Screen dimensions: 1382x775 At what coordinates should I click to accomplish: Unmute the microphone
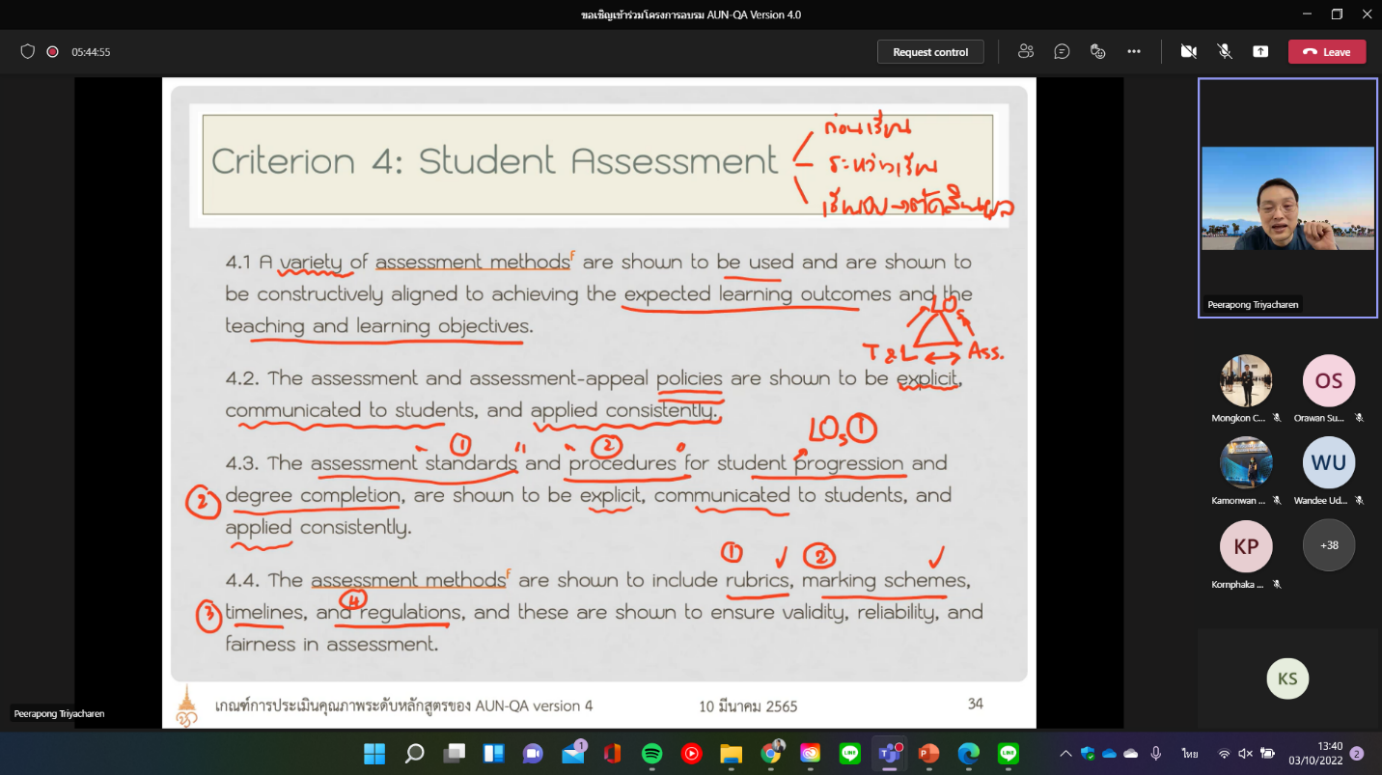[1224, 51]
